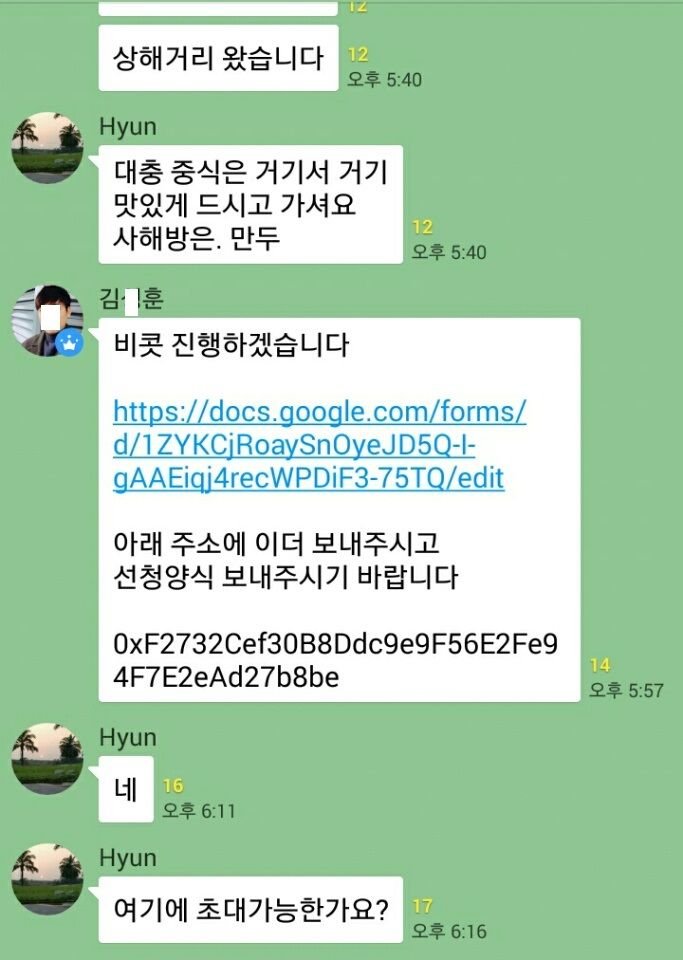Select the 네 reply bubble
The width and height of the screenshot is (683, 960).
coord(126,789)
